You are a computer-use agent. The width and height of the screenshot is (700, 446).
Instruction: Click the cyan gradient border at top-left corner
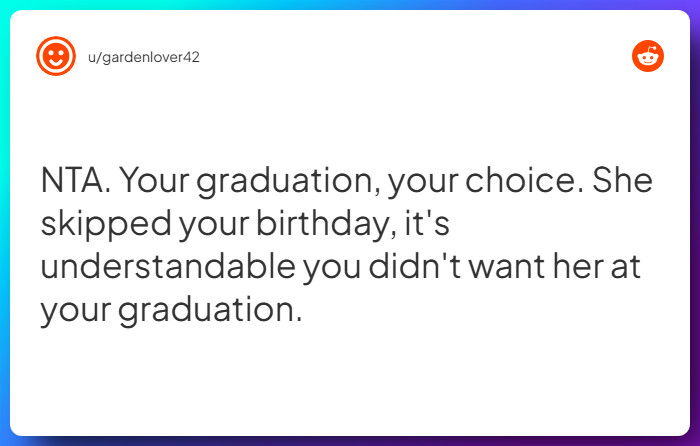pos(5,5)
